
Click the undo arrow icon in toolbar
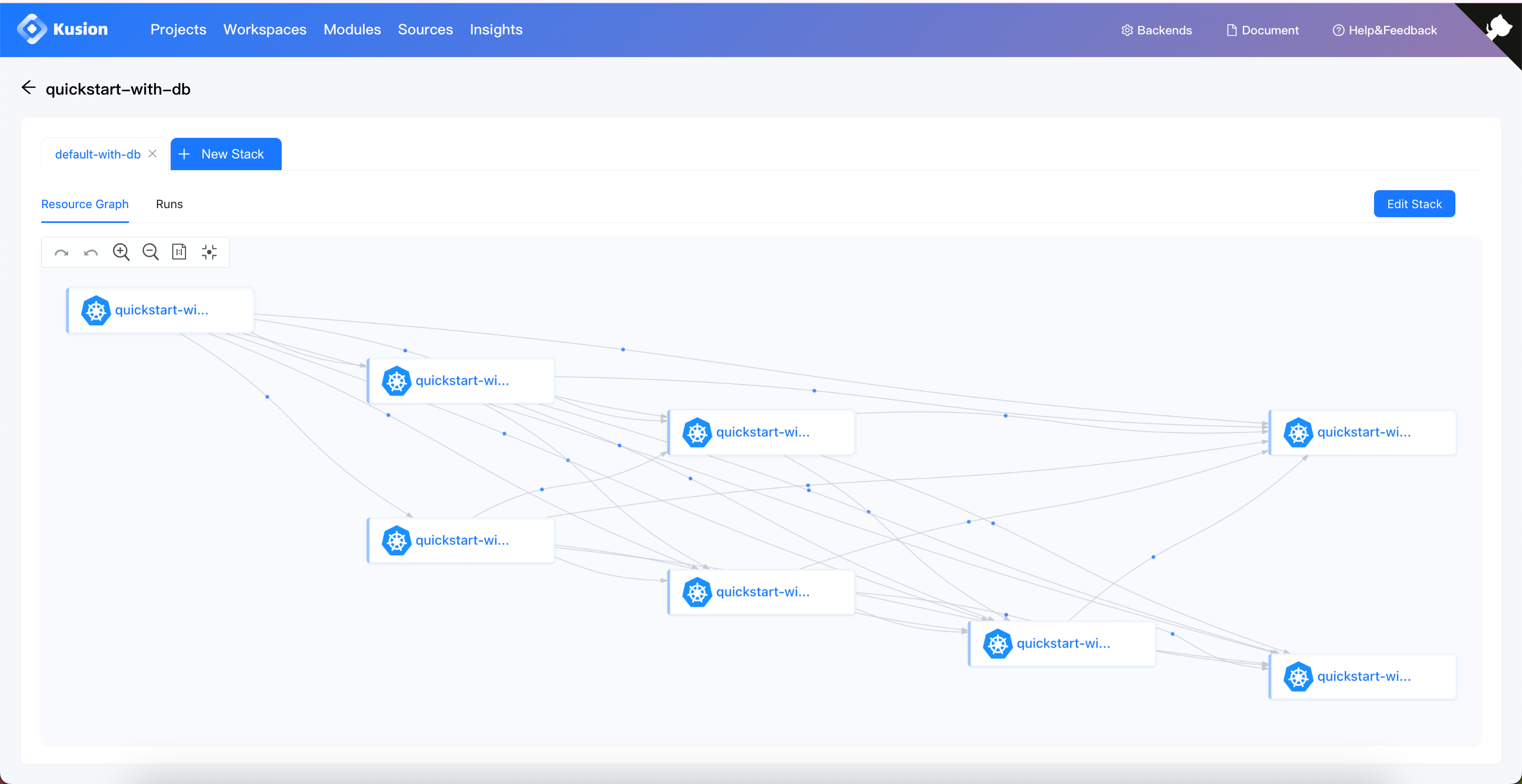point(90,252)
